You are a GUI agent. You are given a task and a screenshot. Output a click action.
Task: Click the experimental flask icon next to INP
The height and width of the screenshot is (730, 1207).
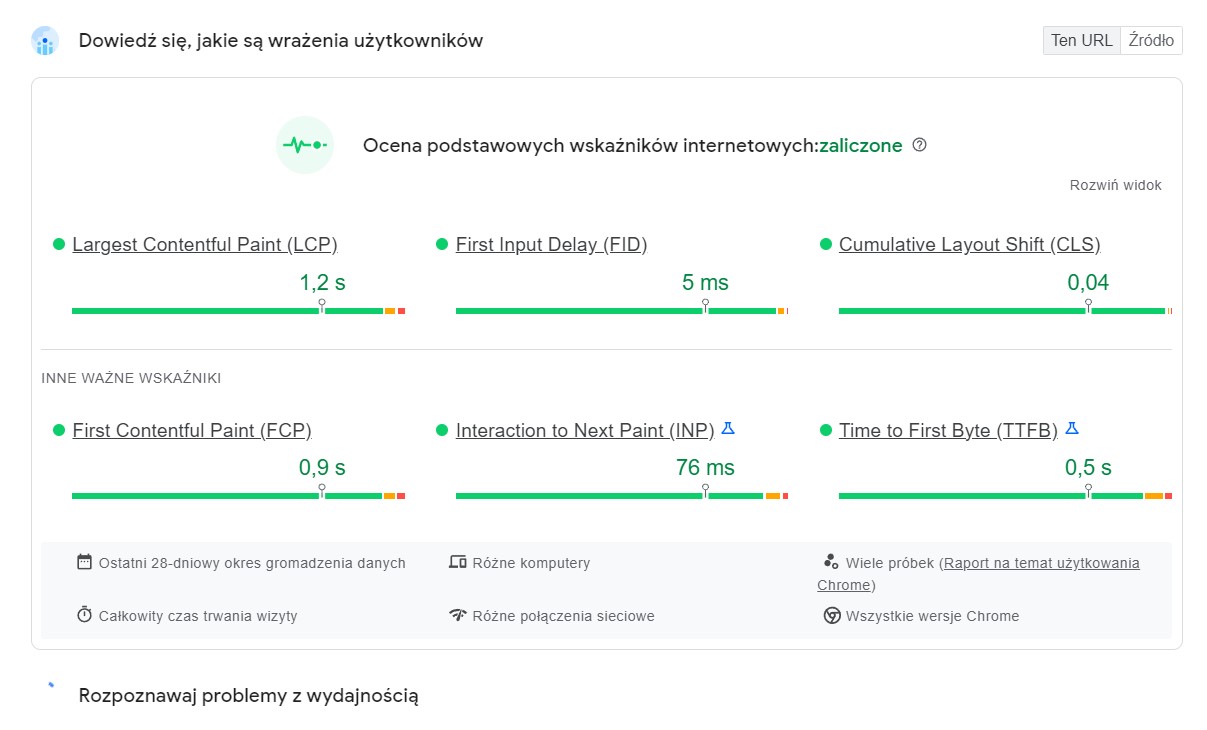(x=728, y=429)
